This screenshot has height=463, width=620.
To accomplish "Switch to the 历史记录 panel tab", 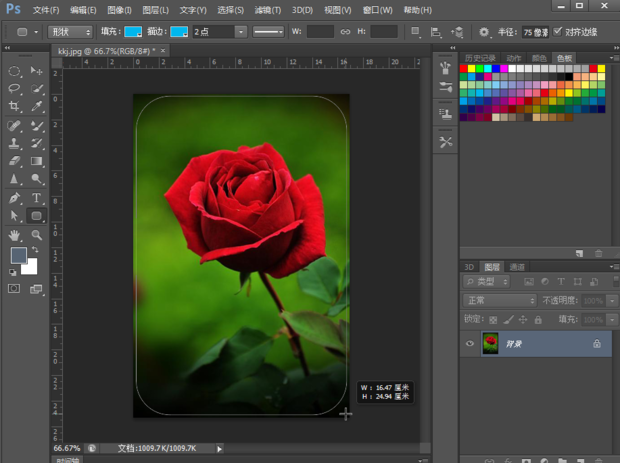I will (480, 58).
